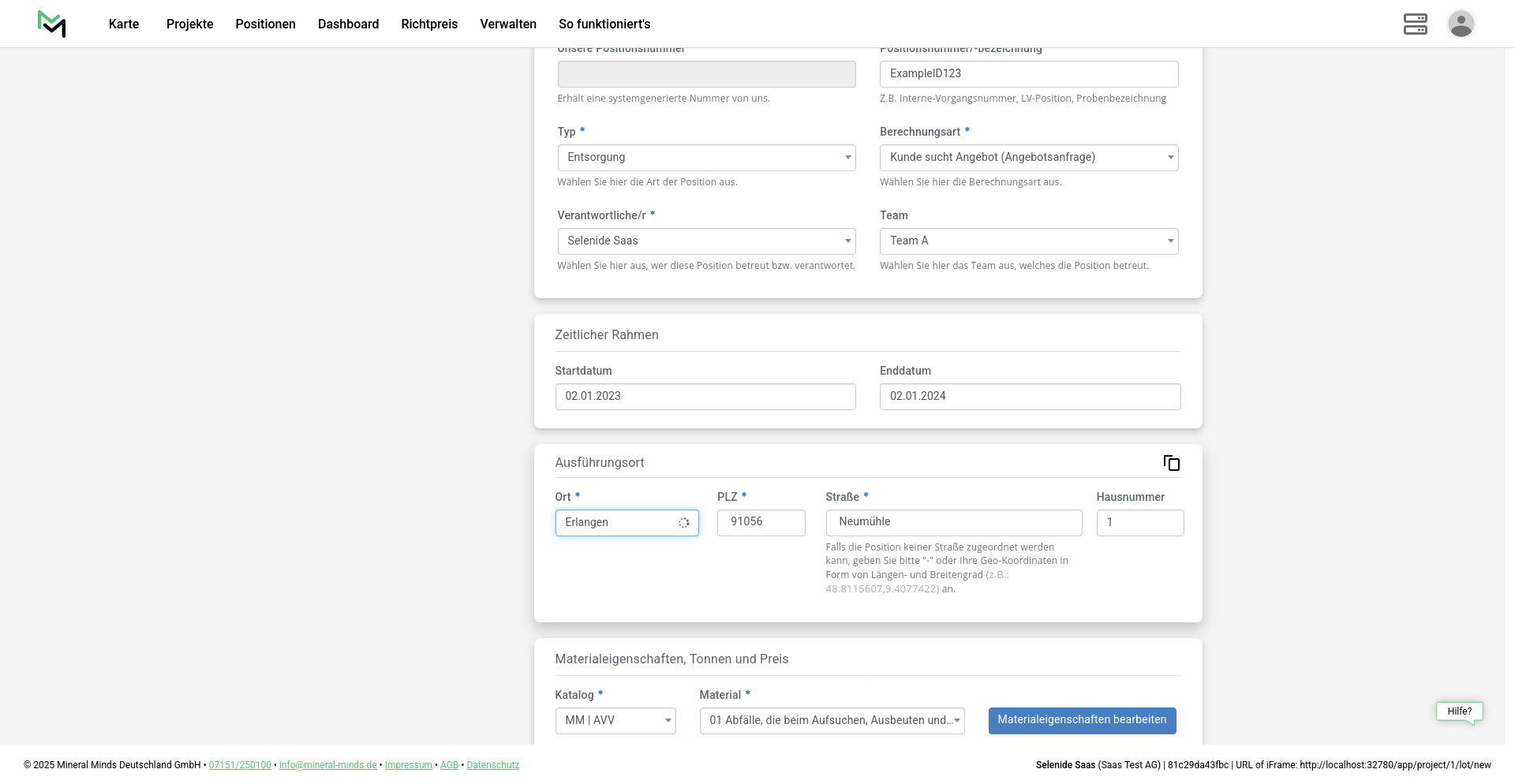Go to the Karte menu item

124,24
